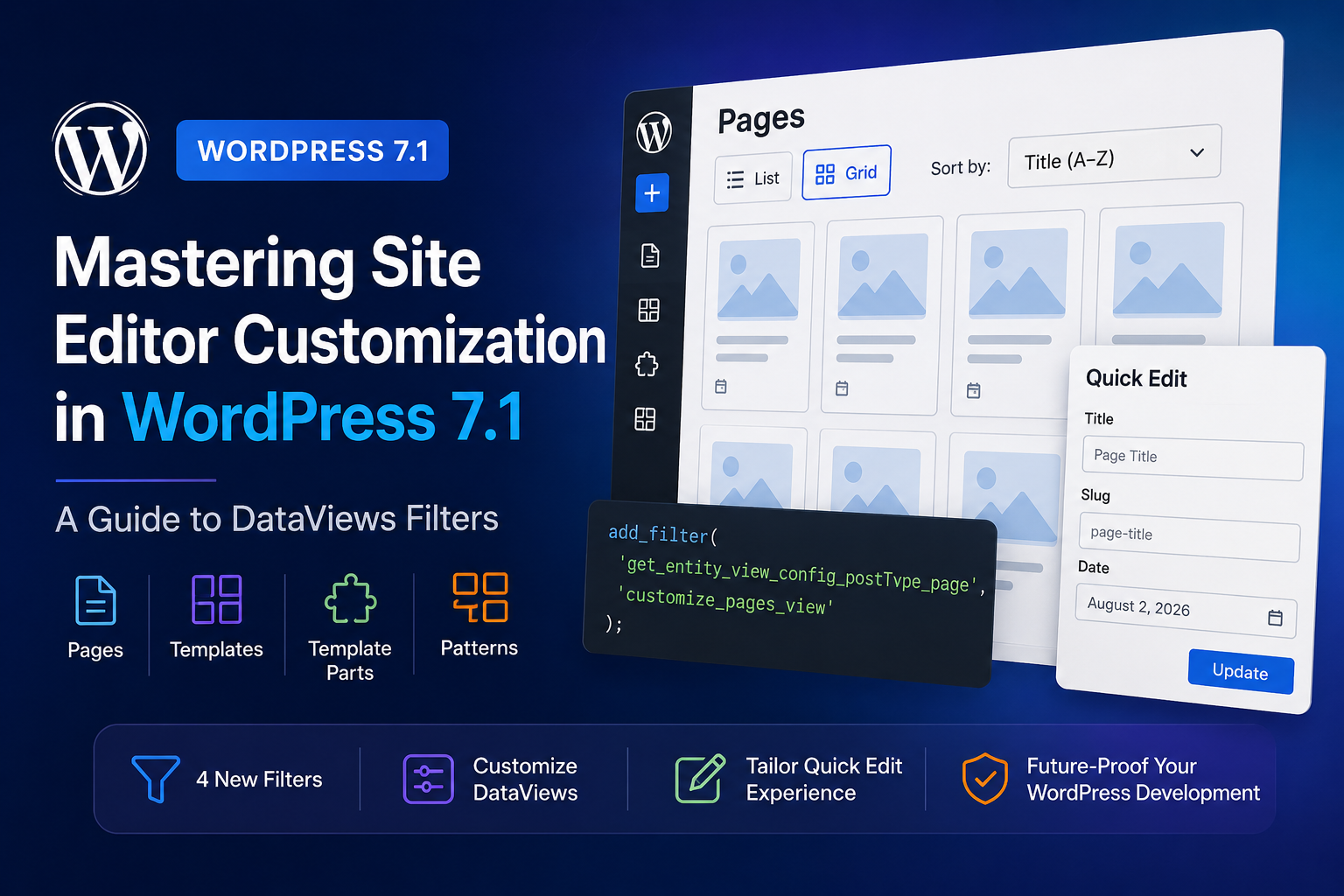Click the WordPress logo in the editor sidebar
Viewport: 1344px width, 896px height.
[654, 133]
